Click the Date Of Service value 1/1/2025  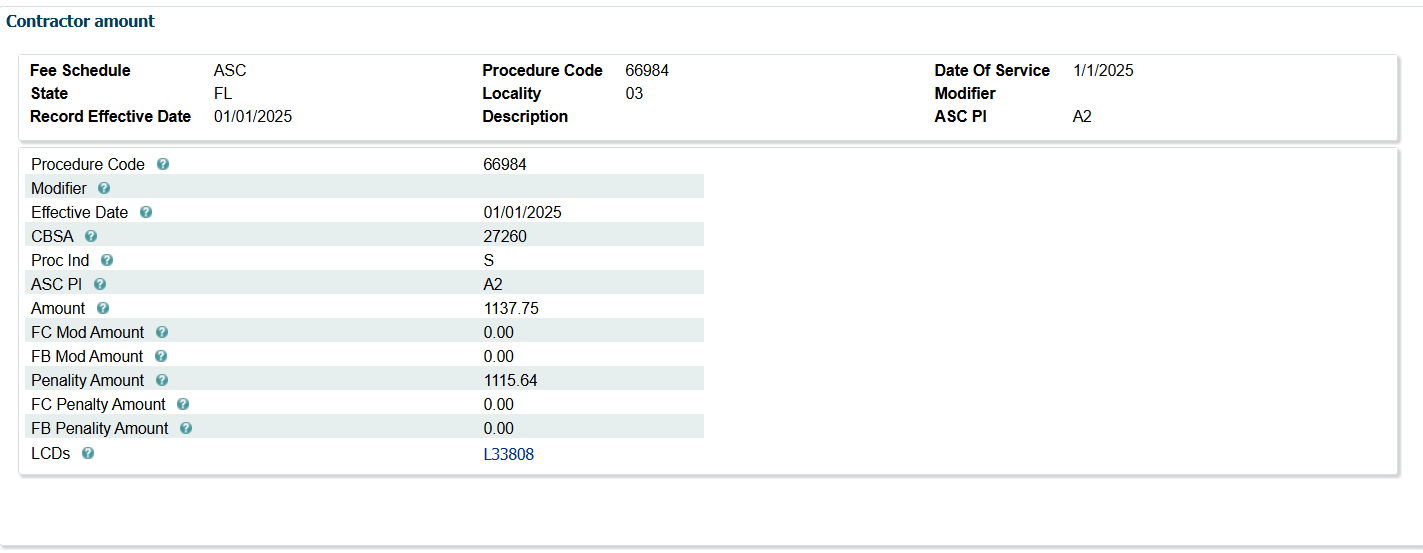pyautogui.click(x=1103, y=70)
